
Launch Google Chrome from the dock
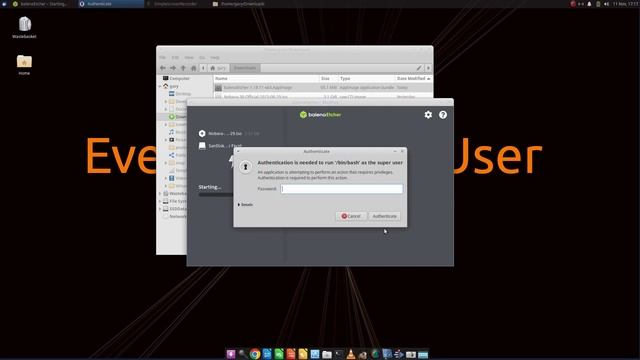255,354
